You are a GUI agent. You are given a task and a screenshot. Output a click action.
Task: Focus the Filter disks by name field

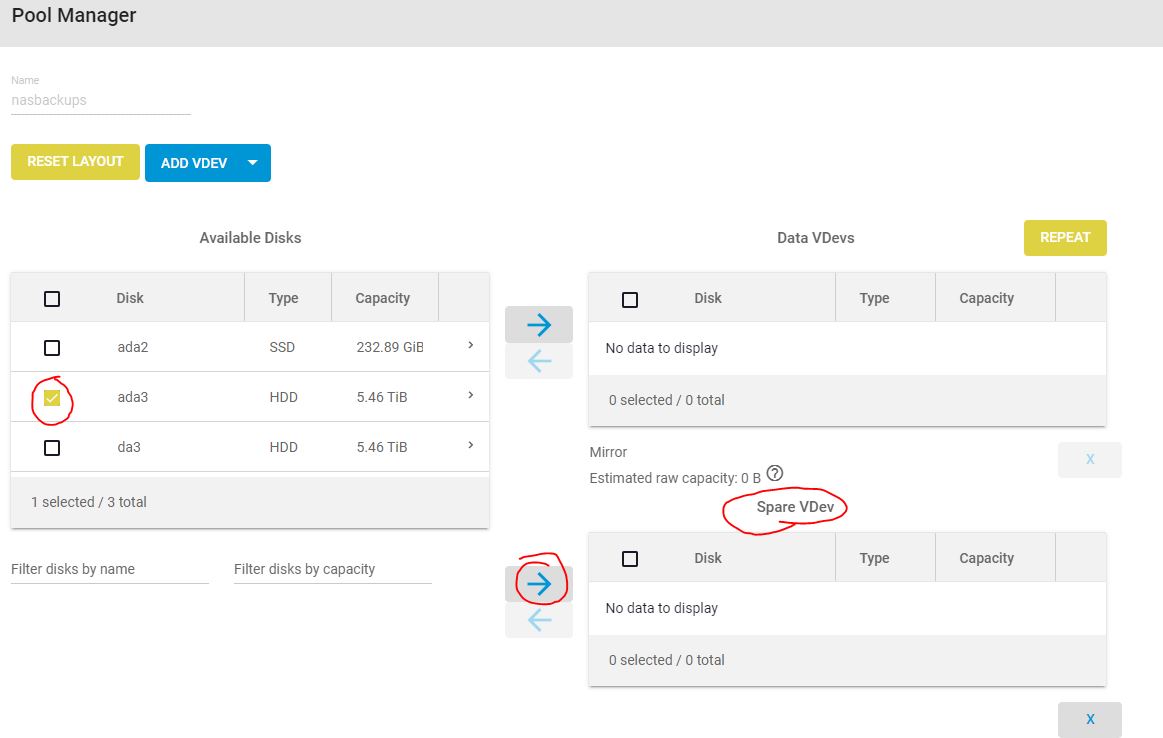point(109,569)
